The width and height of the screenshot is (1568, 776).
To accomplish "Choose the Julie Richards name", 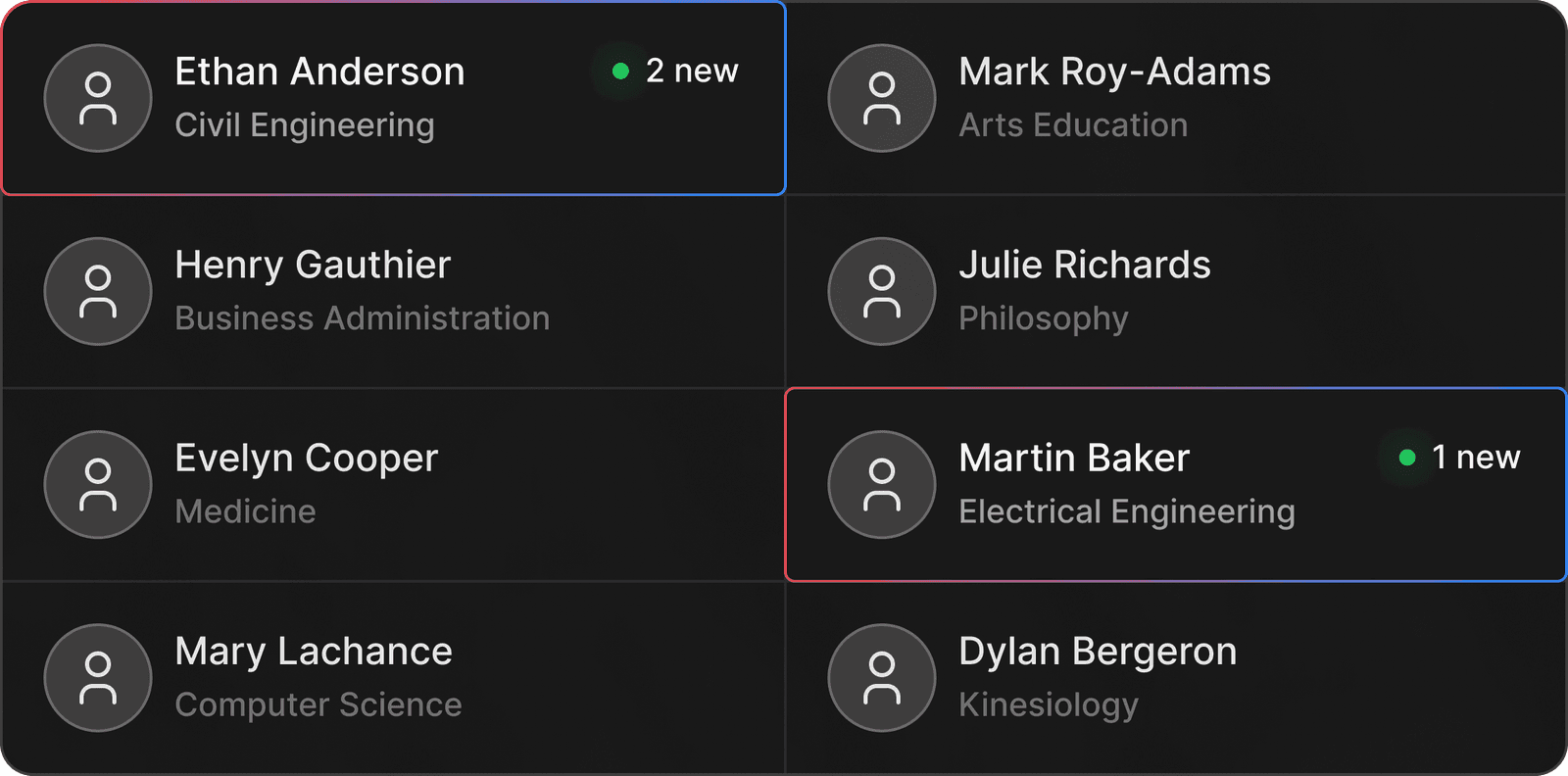I will (1084, 265).
